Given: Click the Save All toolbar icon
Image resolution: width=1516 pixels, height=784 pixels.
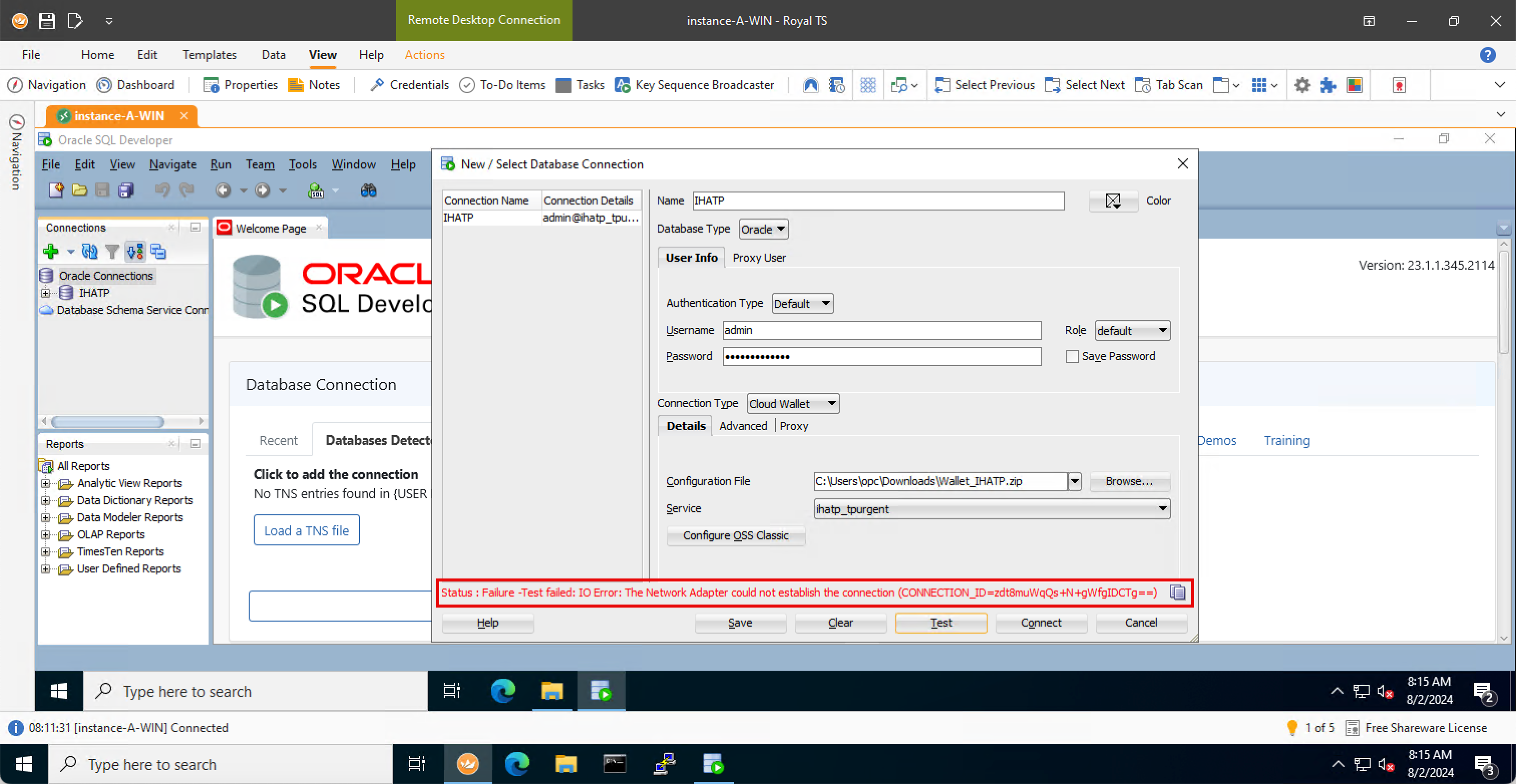Looking at the screenshot, I should point(126,190).
